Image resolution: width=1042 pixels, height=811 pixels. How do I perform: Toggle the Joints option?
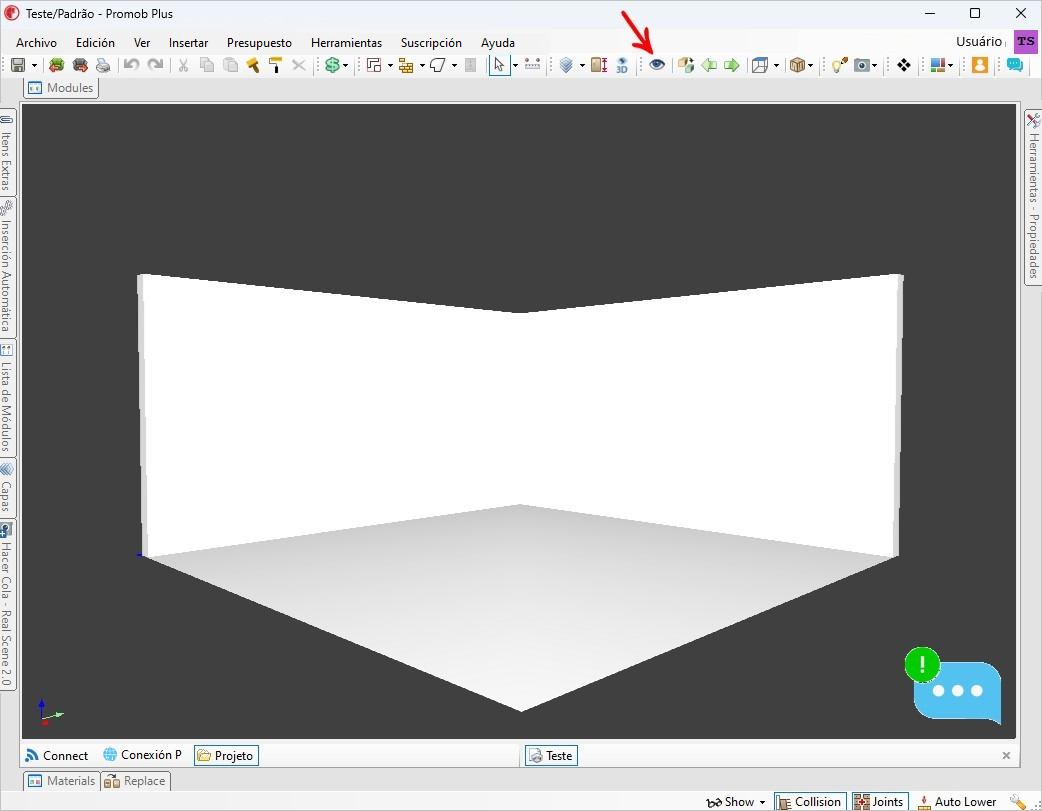click(x=880, y=802)
